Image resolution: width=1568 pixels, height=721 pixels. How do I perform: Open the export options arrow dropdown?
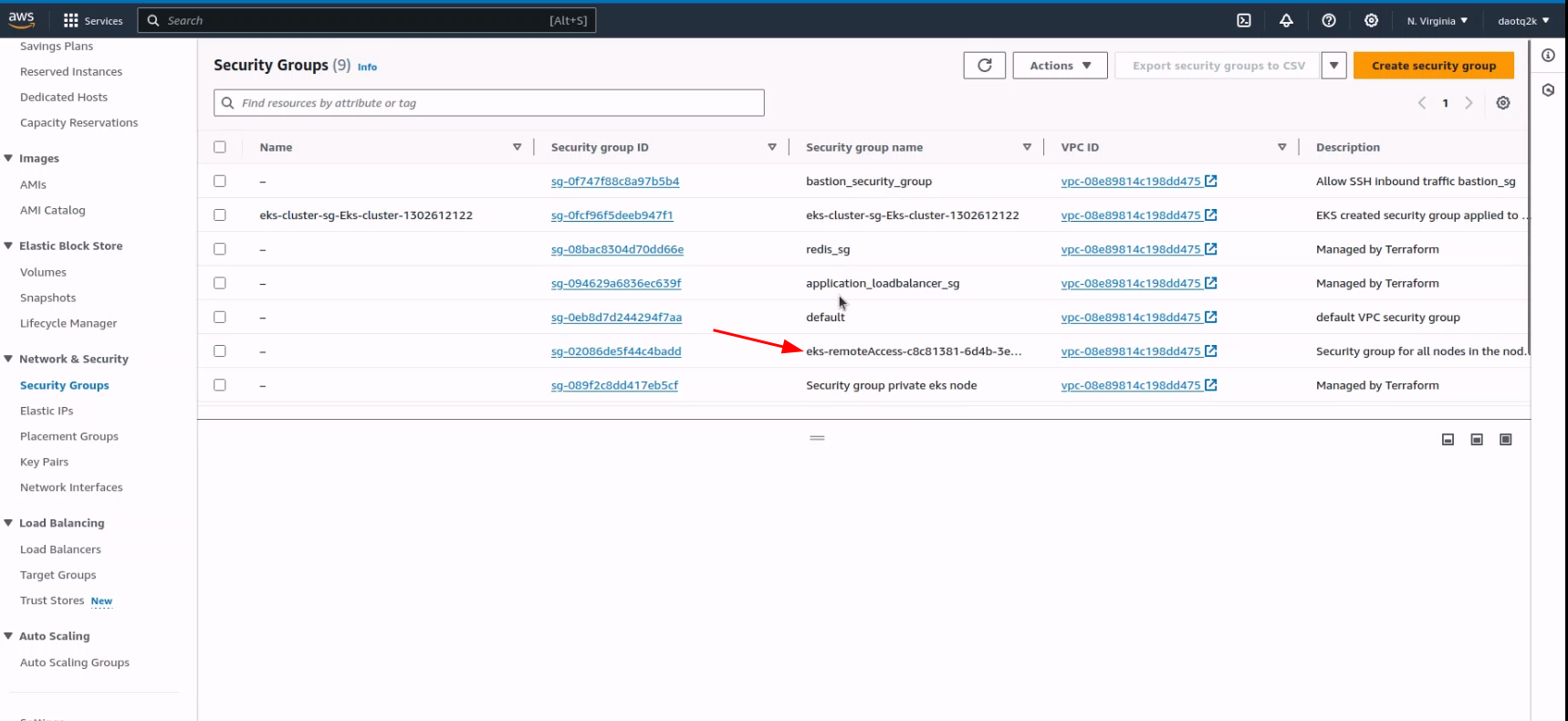click(x=1333, y=65)
